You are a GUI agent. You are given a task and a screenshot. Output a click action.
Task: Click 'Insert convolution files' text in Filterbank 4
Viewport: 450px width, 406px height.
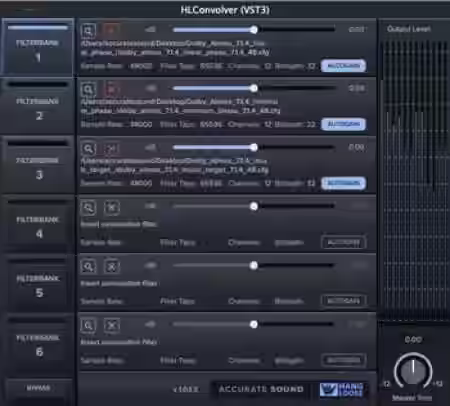119,224
